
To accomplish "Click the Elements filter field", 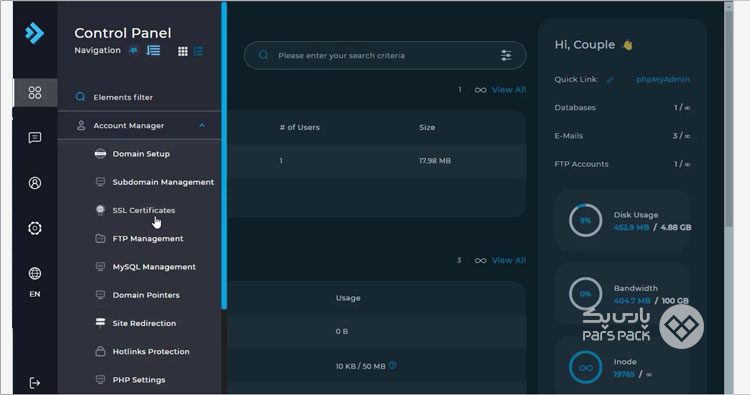I will tap(139, 97).
